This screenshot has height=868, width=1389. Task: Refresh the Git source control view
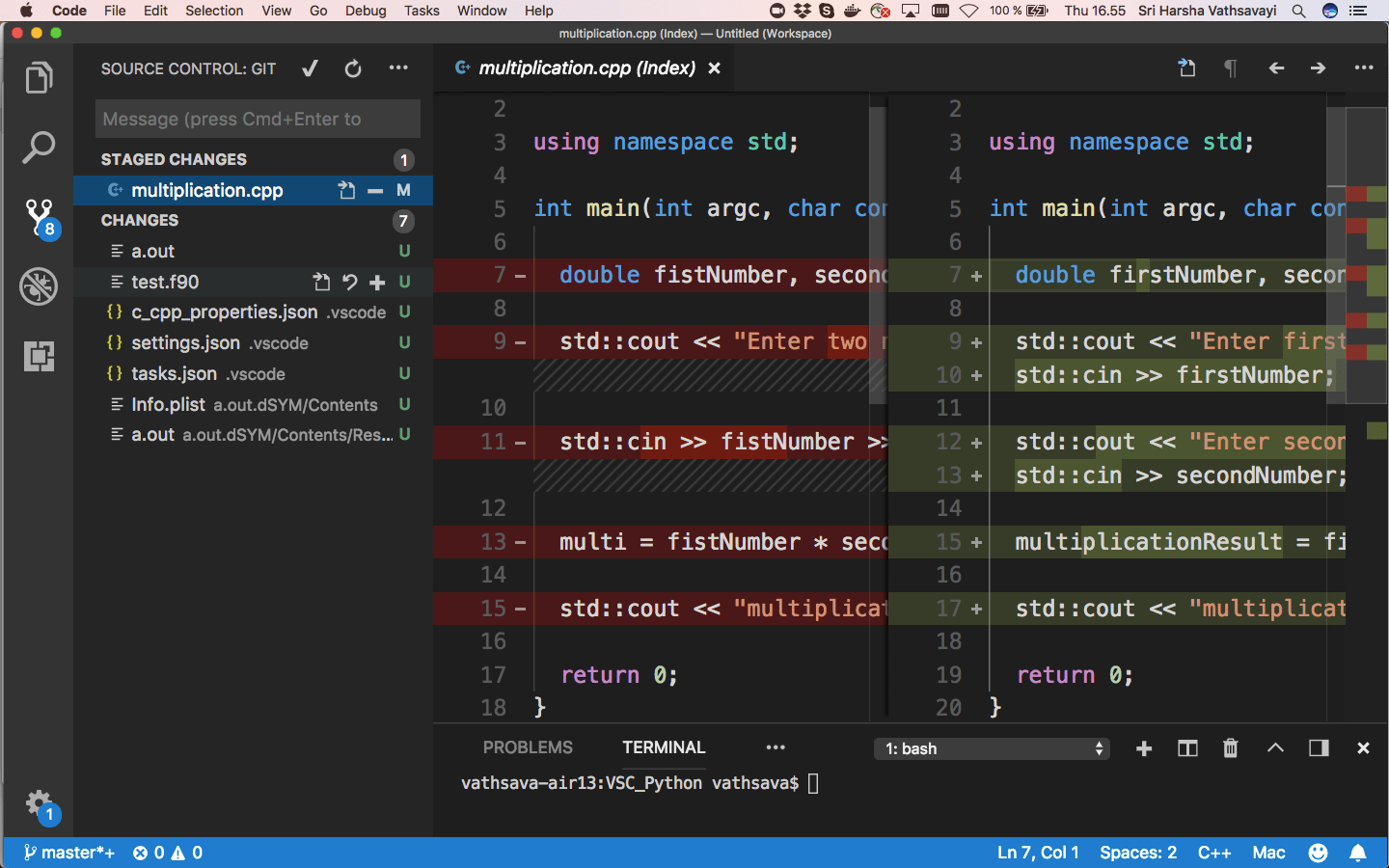pos(352,68)
